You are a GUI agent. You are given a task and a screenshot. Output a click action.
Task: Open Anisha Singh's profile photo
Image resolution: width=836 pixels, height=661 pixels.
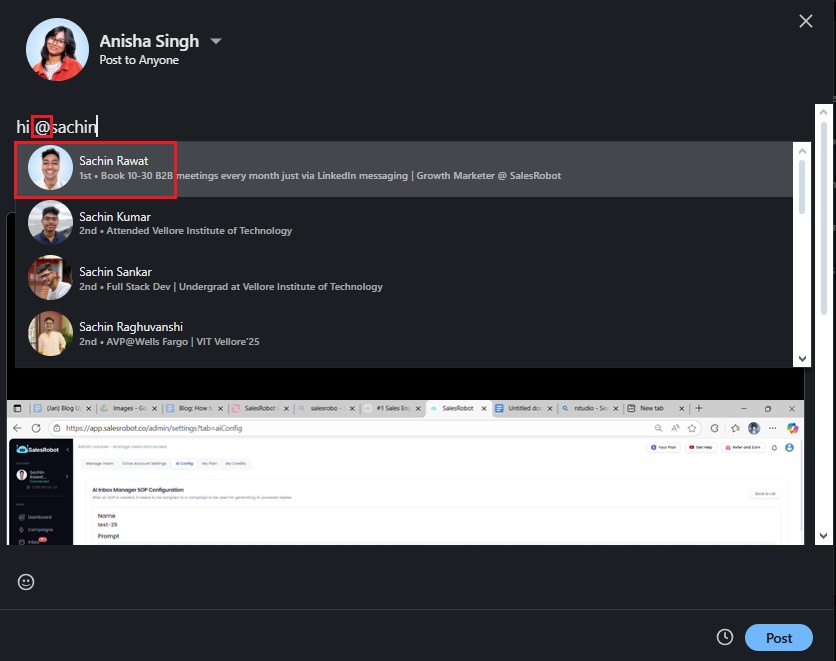[58, 50]
